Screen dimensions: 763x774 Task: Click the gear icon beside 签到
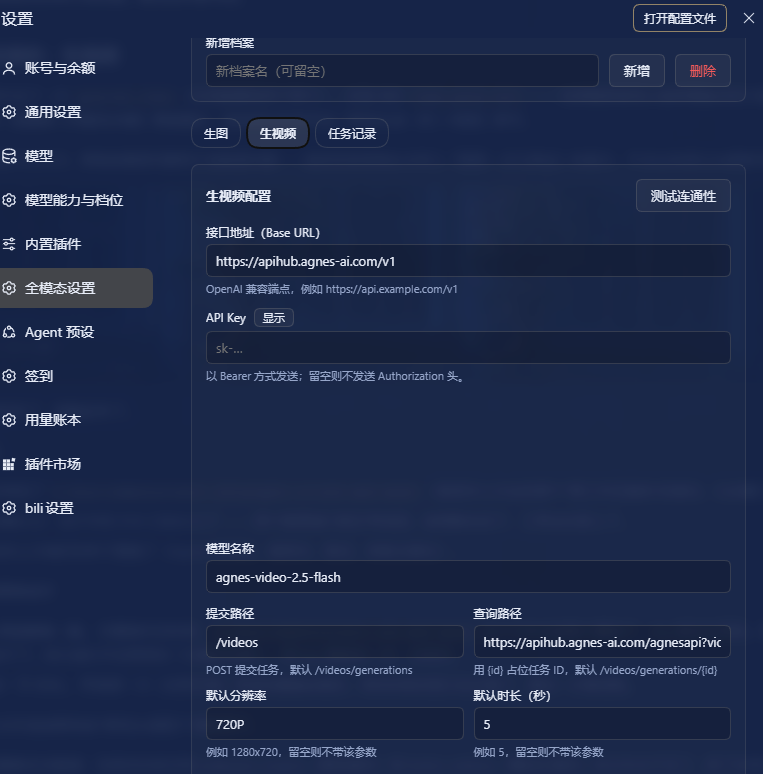(9, 376)
